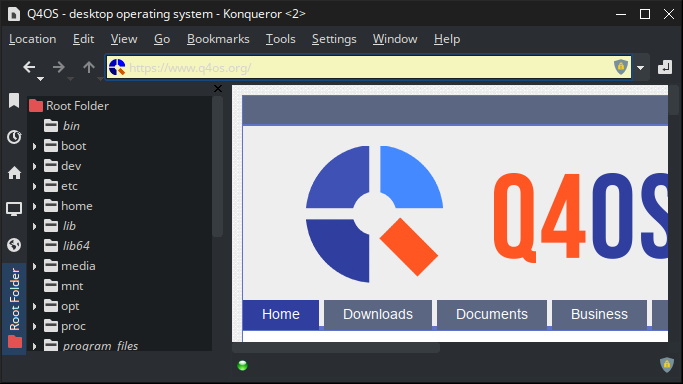Image resolution: width=683 pixels, height=384 pixels.
Task: Open the system monitor sidebar panel
Action: [14, 209]
